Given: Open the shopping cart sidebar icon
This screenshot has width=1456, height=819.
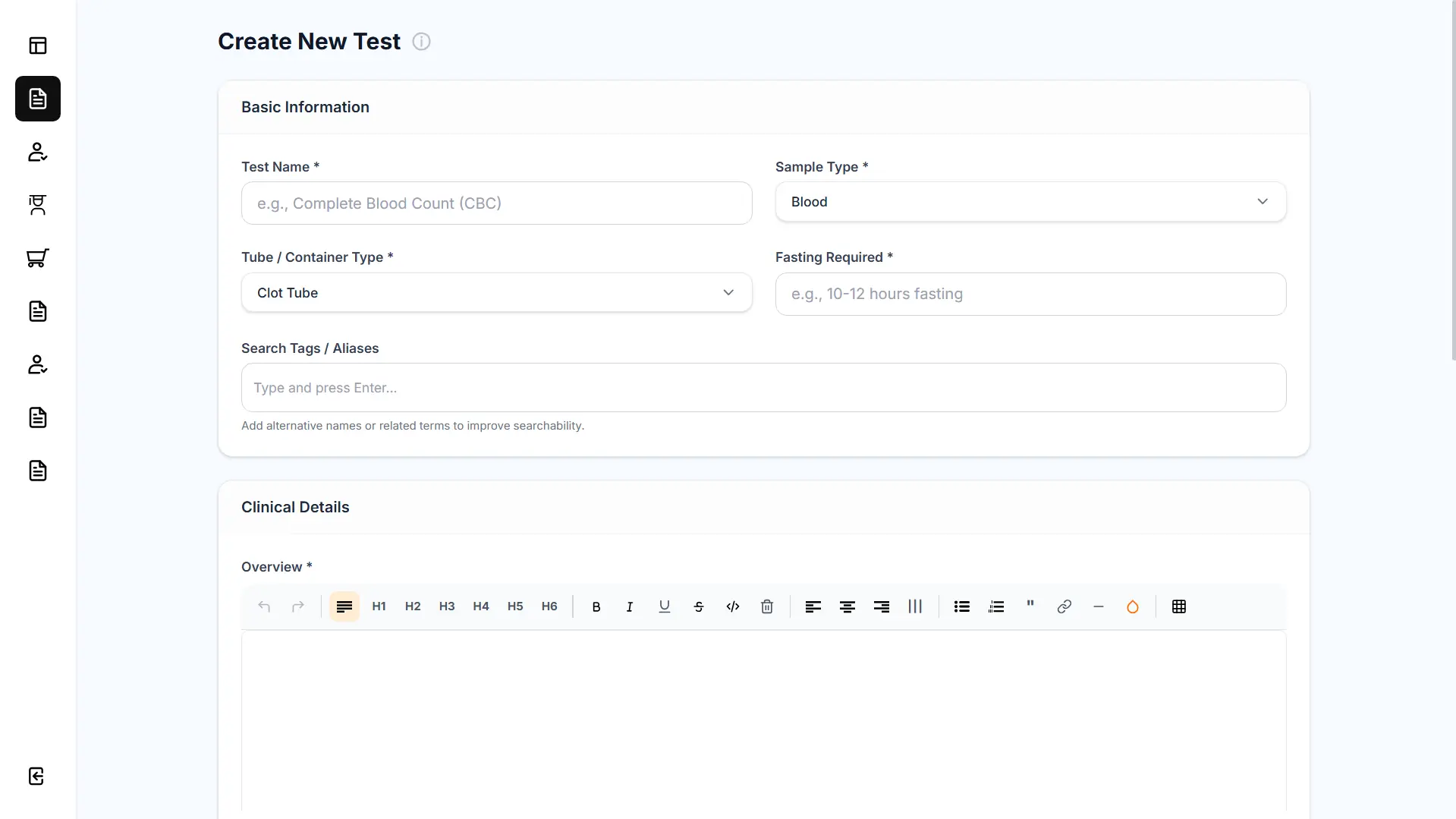Looking at the screenshot, I should click(x=38, y=258).
